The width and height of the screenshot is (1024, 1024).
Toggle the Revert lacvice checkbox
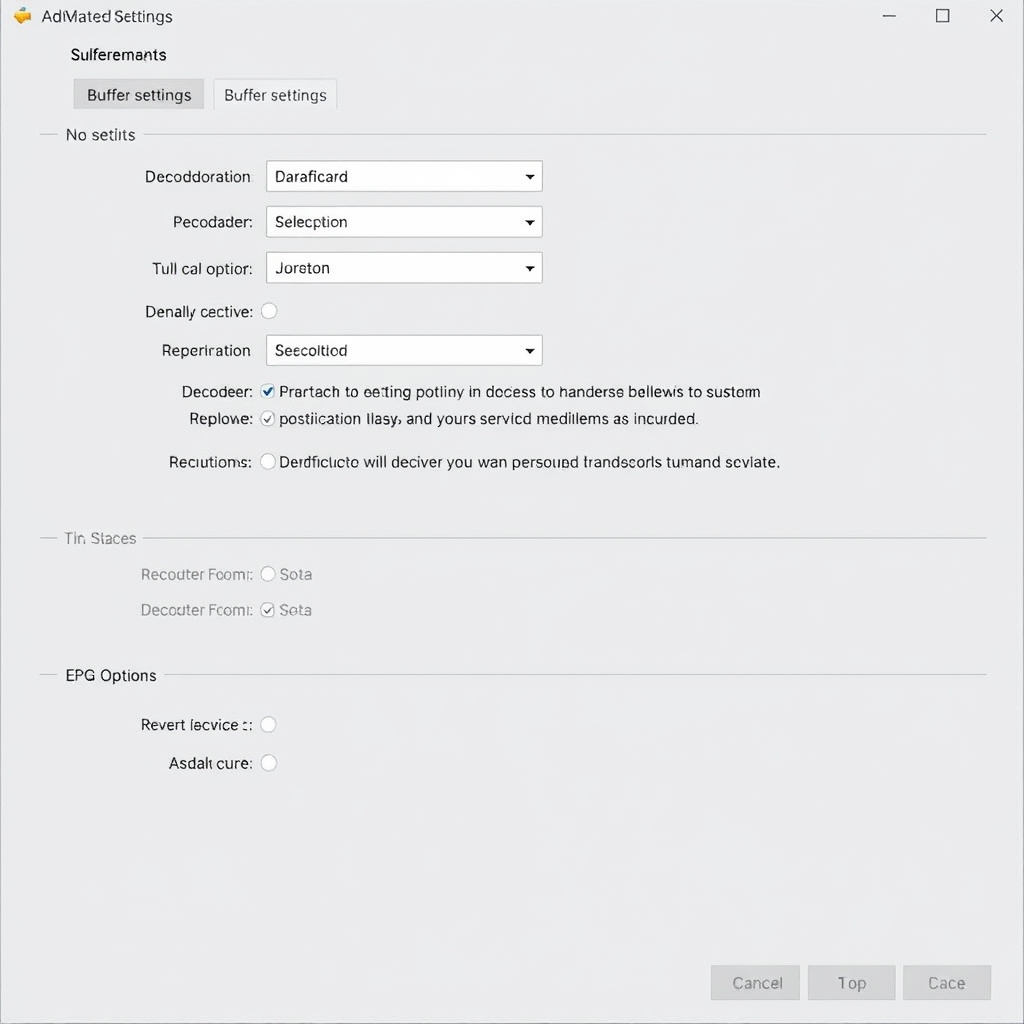tap(268, 724)
